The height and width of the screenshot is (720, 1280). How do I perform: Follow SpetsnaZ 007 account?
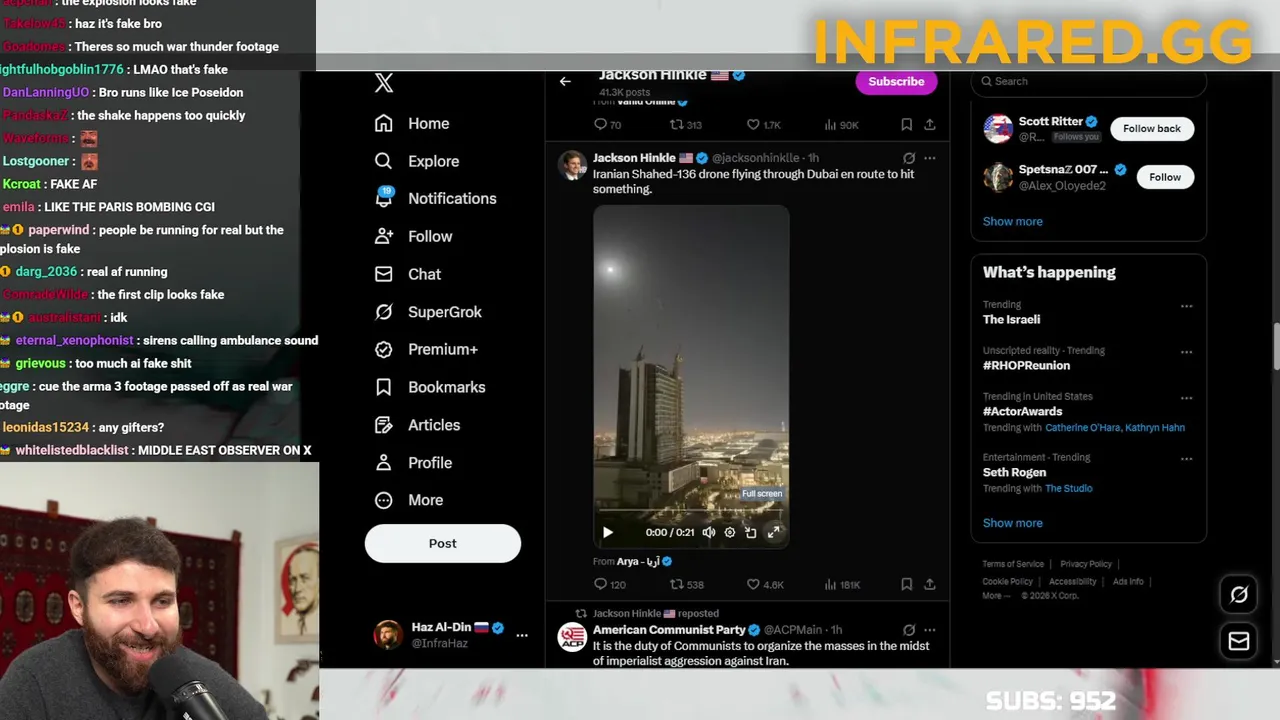[x=1165, y=177]
